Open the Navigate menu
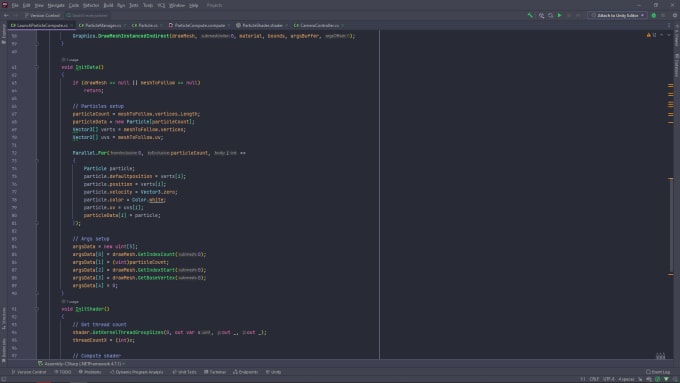The height and width of the screenshot is (383, 680). click(56, 5)
